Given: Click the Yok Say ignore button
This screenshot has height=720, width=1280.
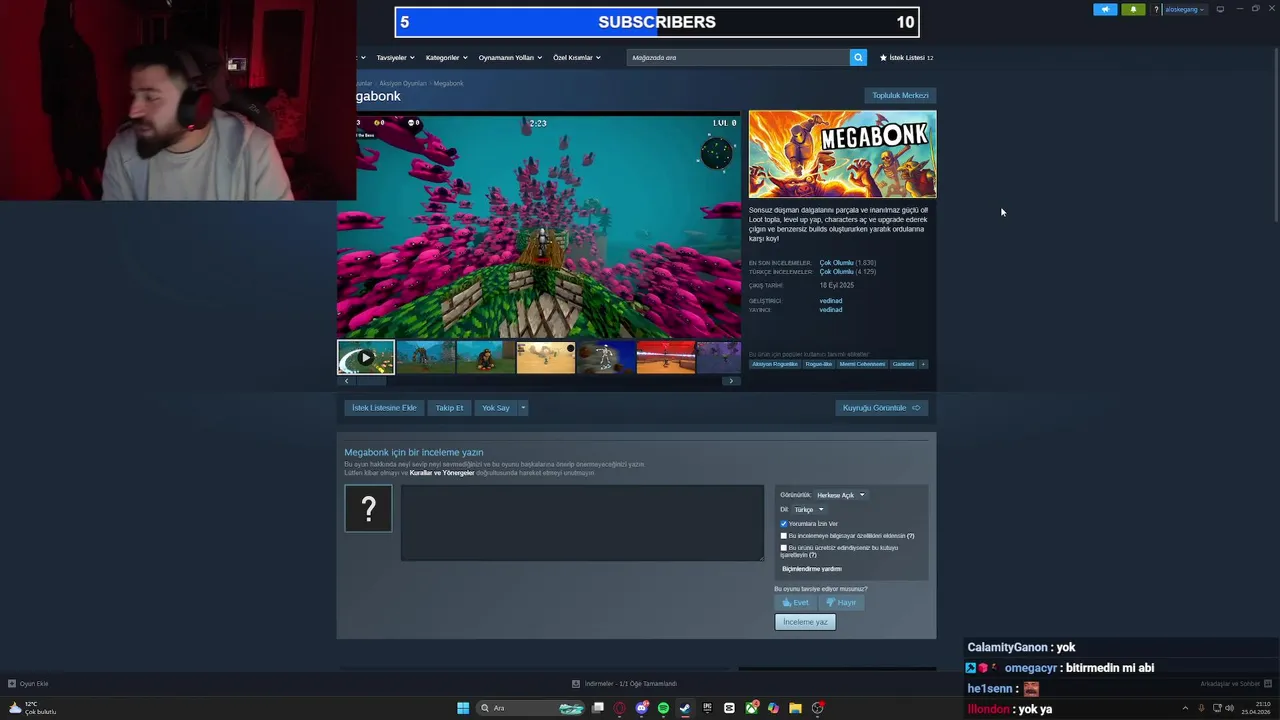Looking at the screenshot, I should coord(495,408).
